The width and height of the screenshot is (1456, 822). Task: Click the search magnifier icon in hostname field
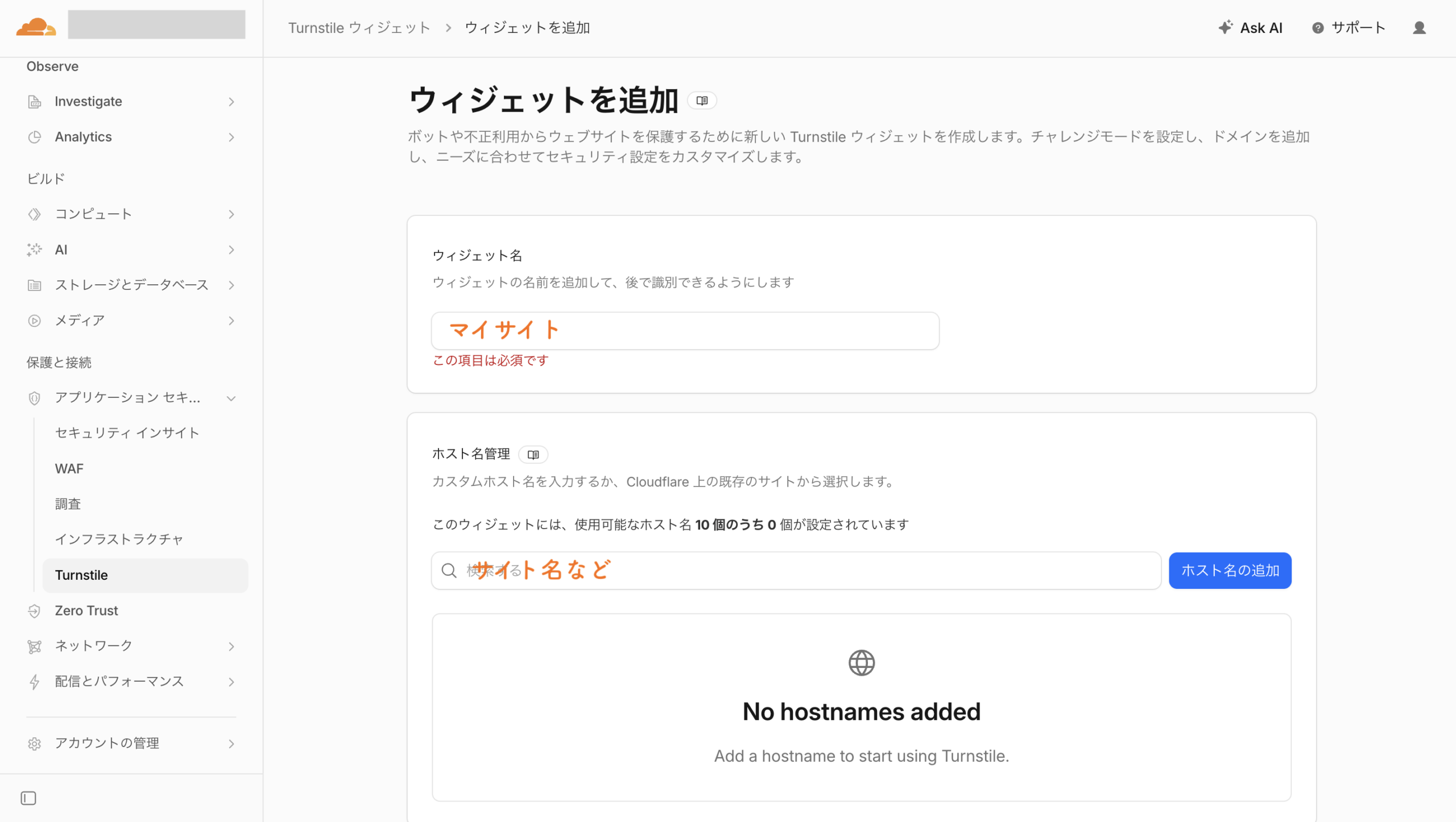click(x=449, y=571)
